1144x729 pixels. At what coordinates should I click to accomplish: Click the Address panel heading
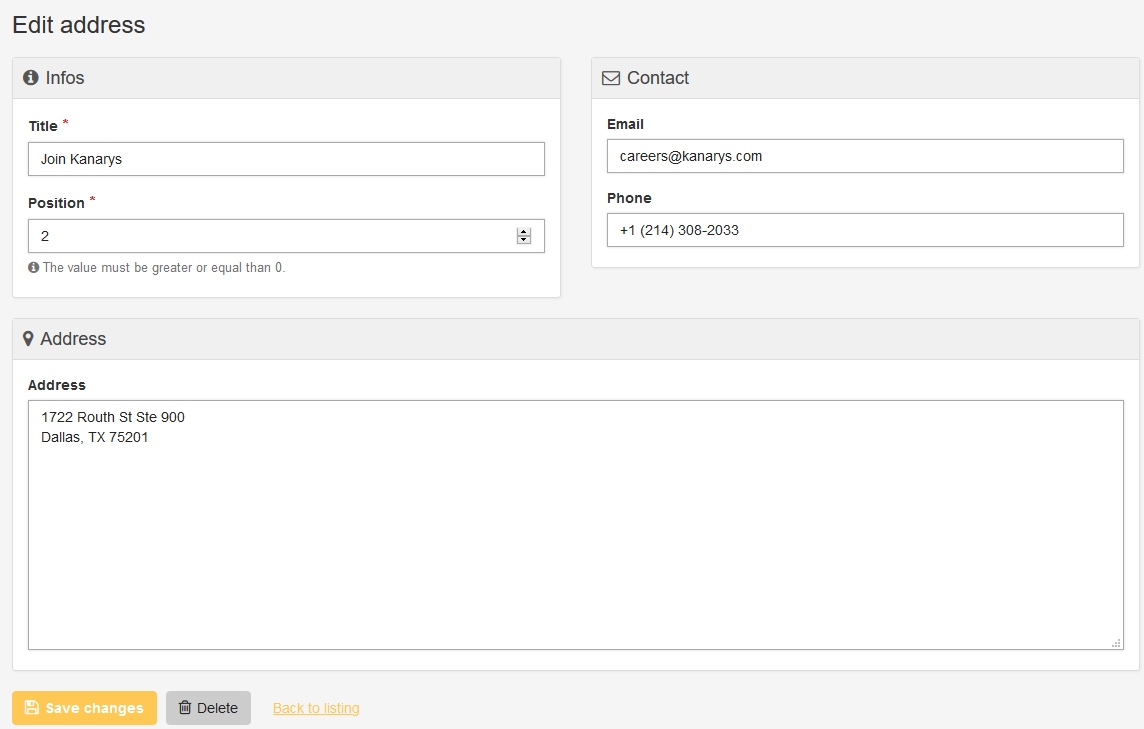(73, 339)
